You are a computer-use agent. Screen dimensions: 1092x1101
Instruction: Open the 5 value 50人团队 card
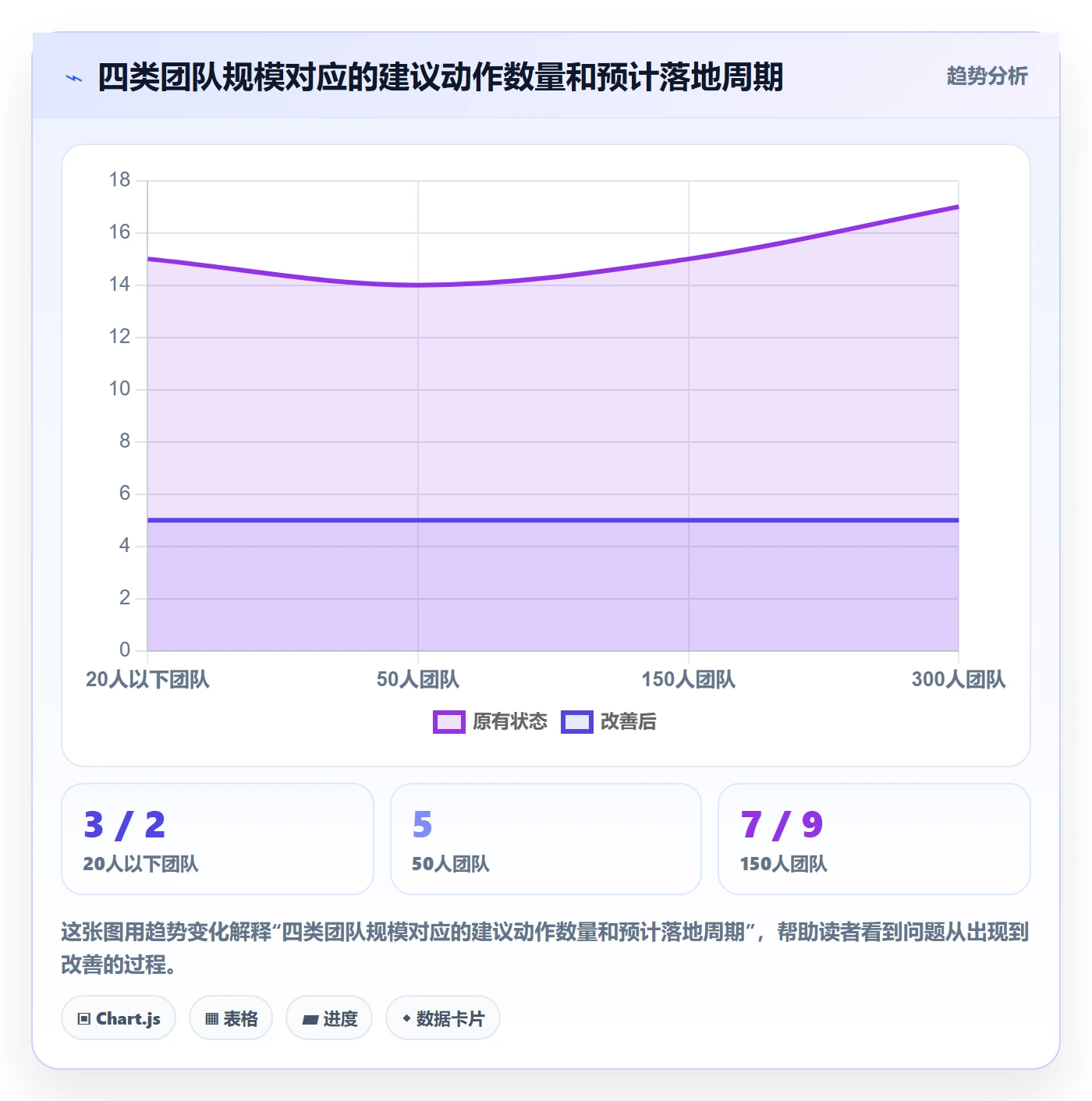point(546,839)
